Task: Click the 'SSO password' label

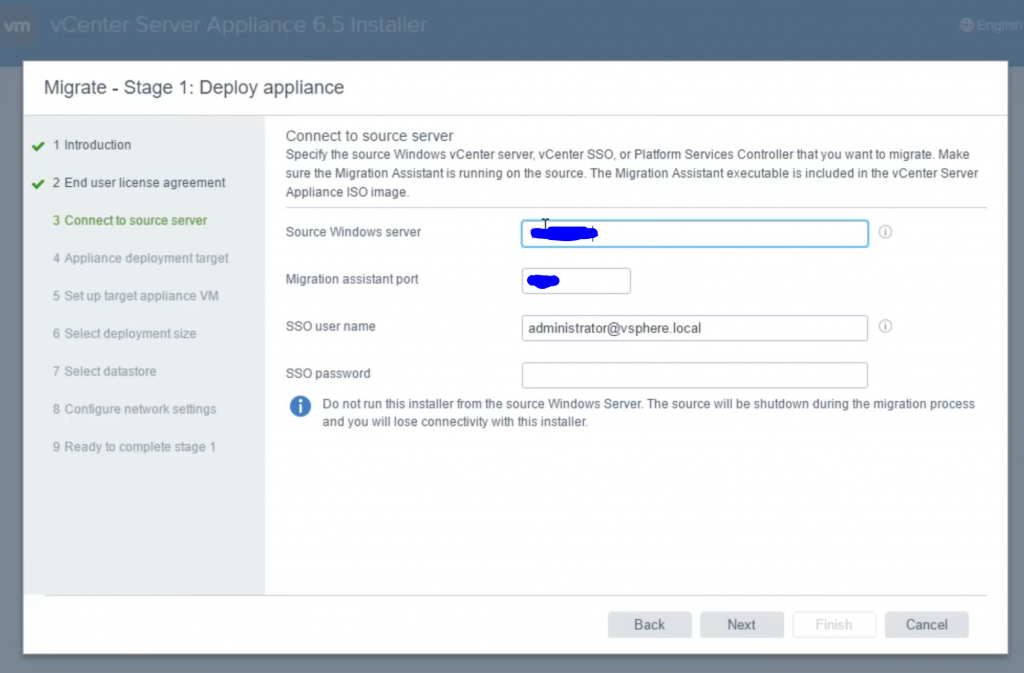Action: pyautogui.click(x=328, y=373)
